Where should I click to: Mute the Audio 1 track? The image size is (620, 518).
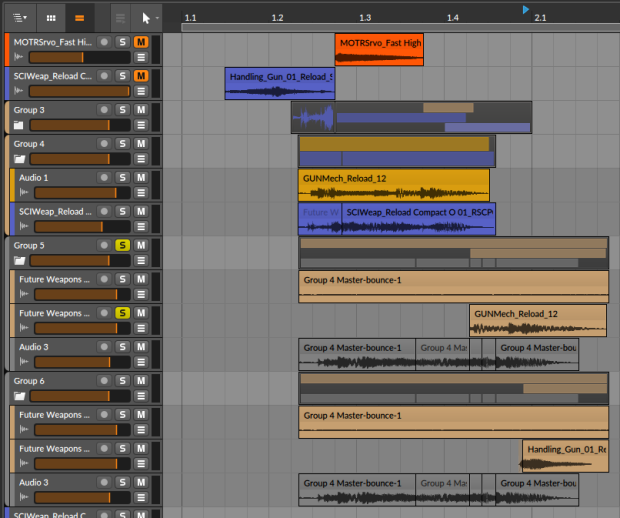coord(141,178)
